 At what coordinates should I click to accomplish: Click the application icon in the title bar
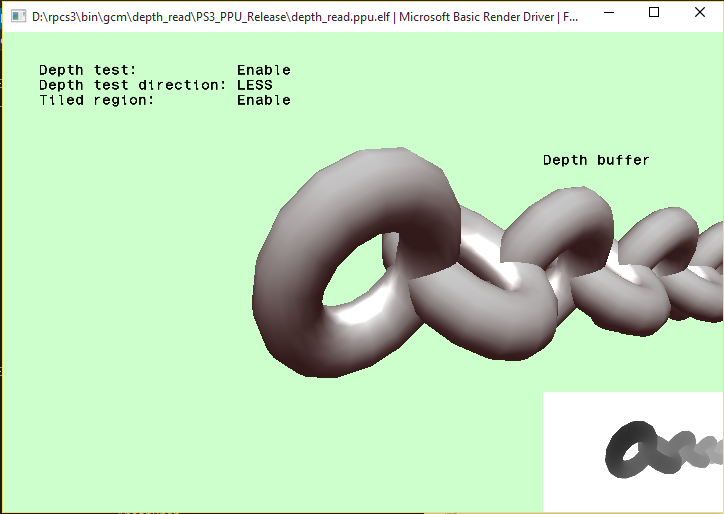(x=17, y=15)
